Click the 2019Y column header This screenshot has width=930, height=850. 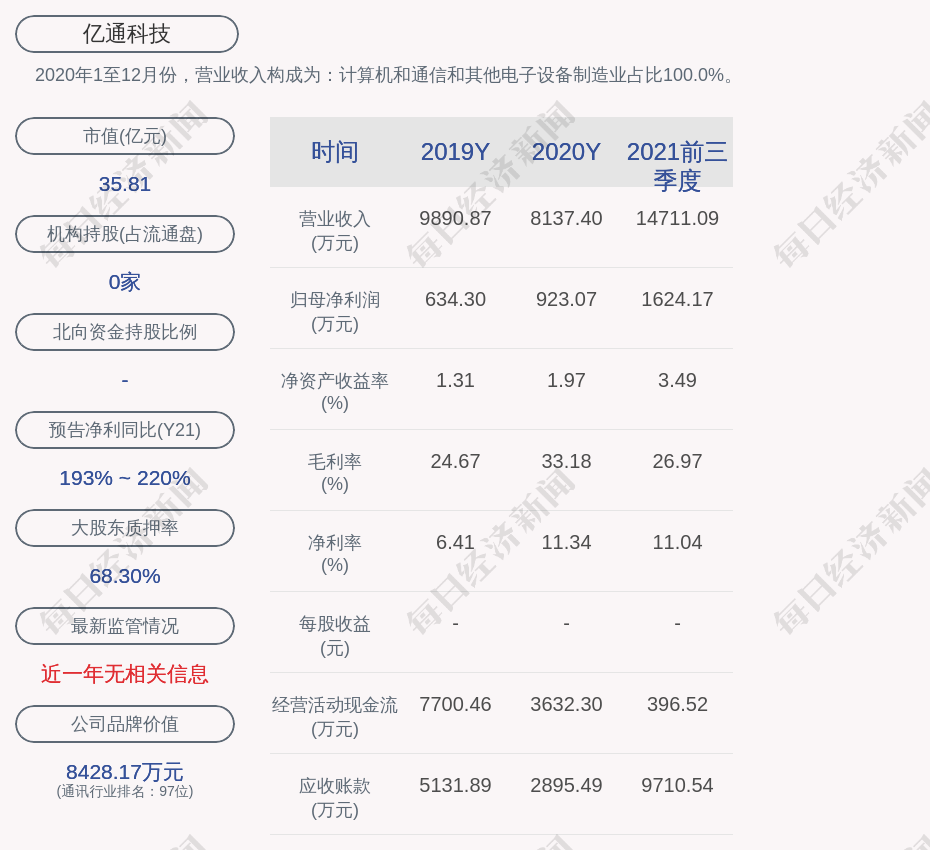(455, 152)
